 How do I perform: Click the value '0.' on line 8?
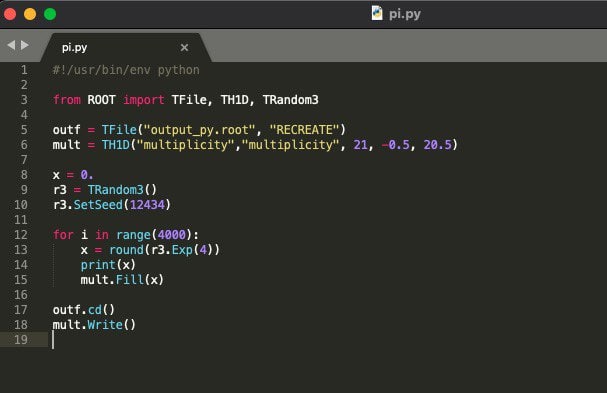(x=87, y=175)
